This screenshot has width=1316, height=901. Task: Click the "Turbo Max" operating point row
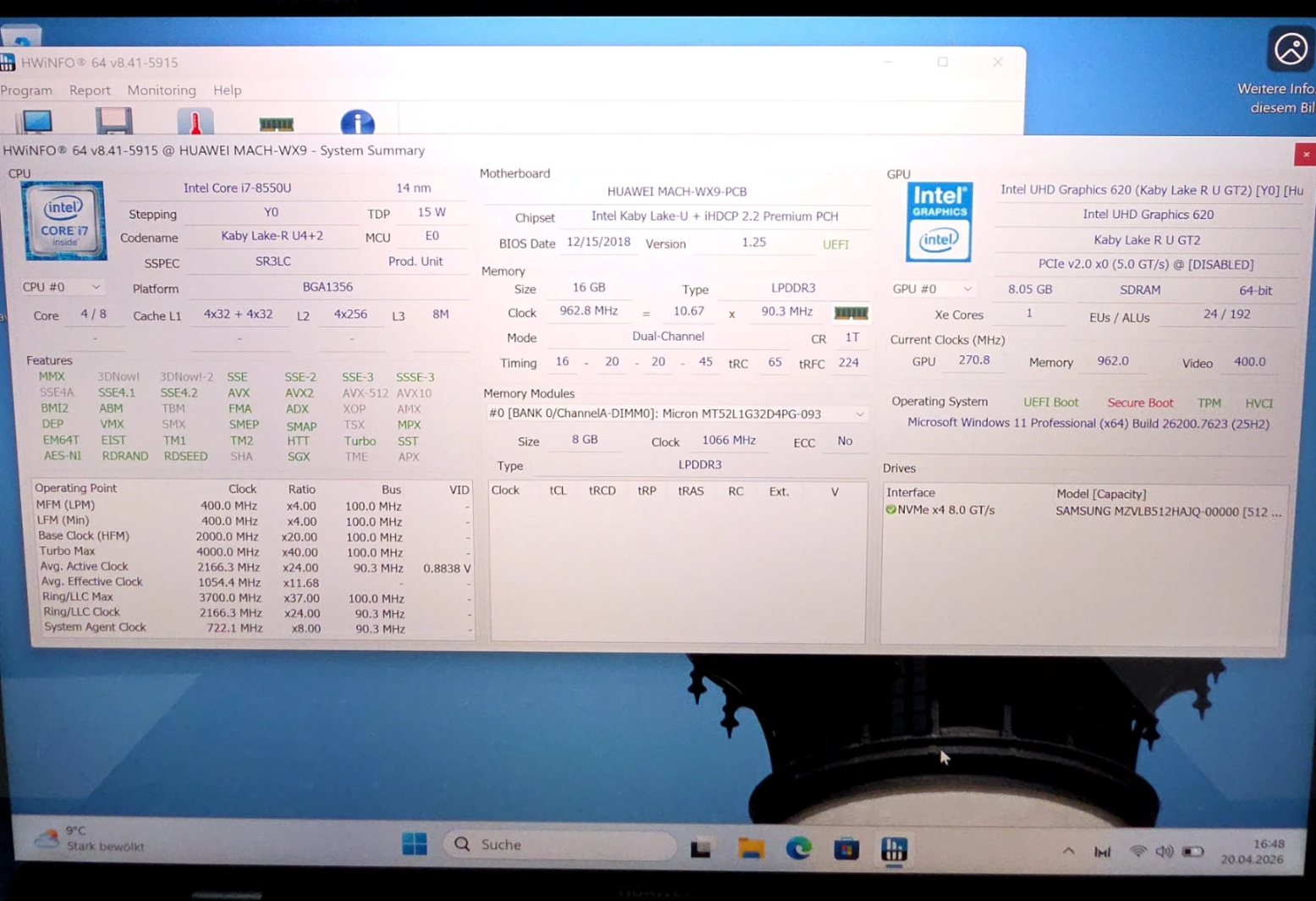[253, 552]
